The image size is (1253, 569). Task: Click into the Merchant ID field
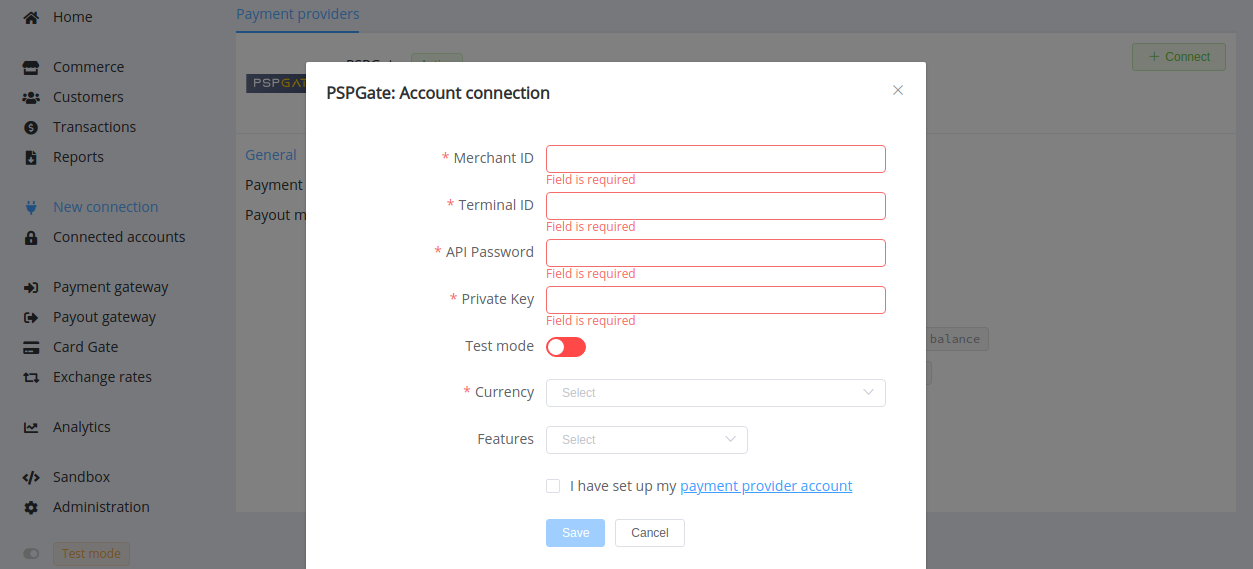coord(716,159)
